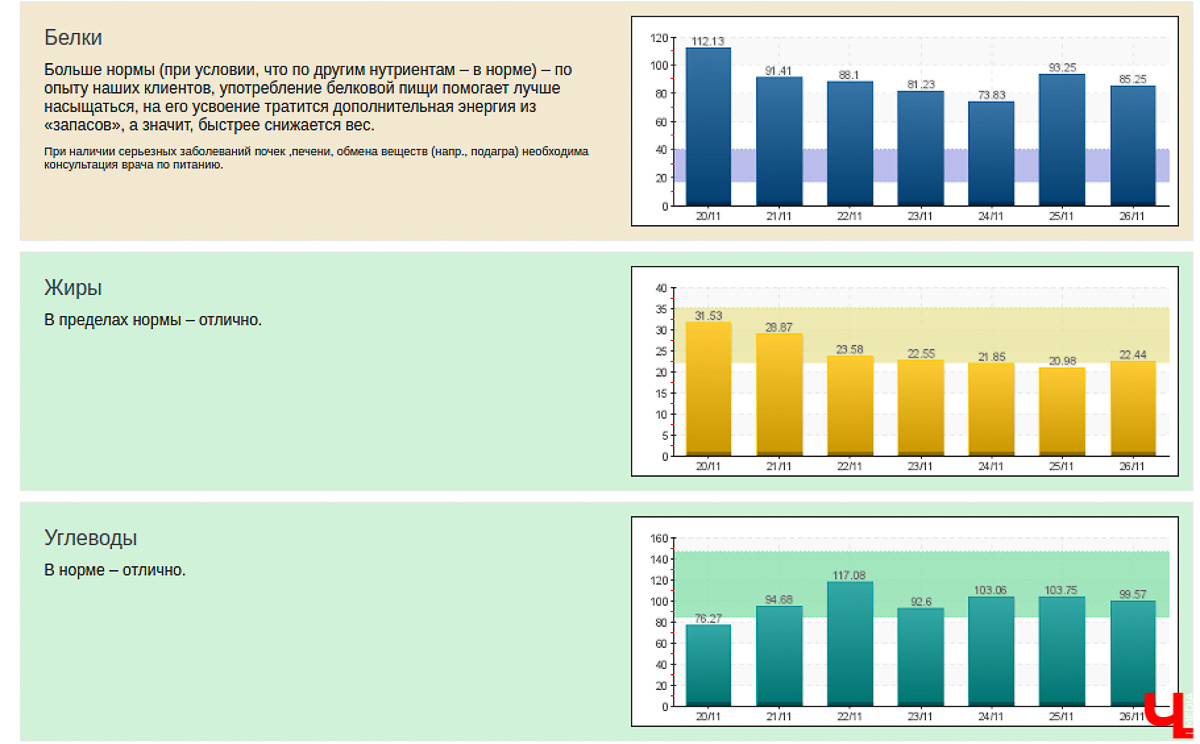The height and width of the screenshot is (744, 1200).
Task: Click the "Жиры" section heading
Action: tap(73, 288)
